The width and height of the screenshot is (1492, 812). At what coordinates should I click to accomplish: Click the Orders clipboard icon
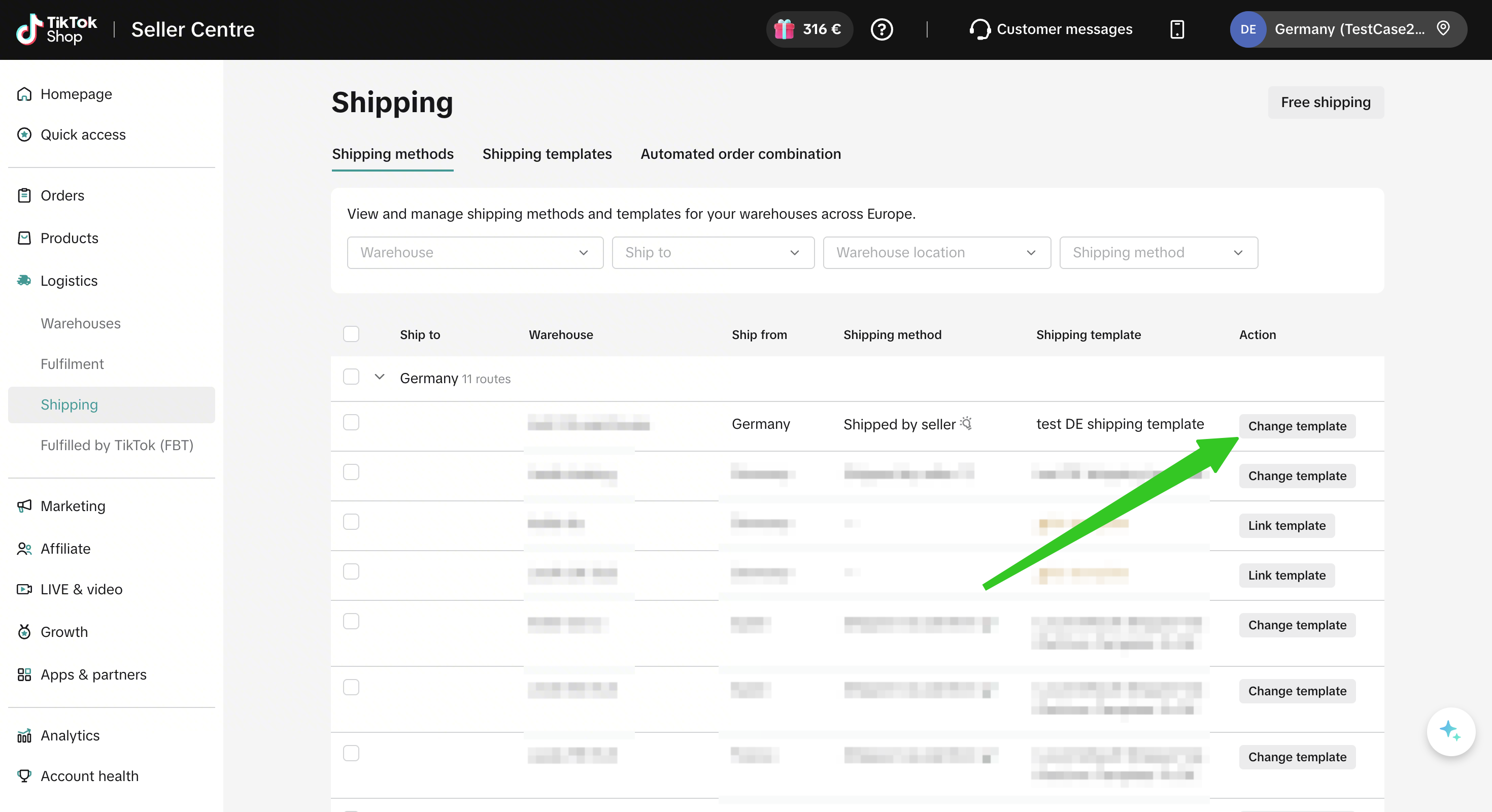pos(24,195)
